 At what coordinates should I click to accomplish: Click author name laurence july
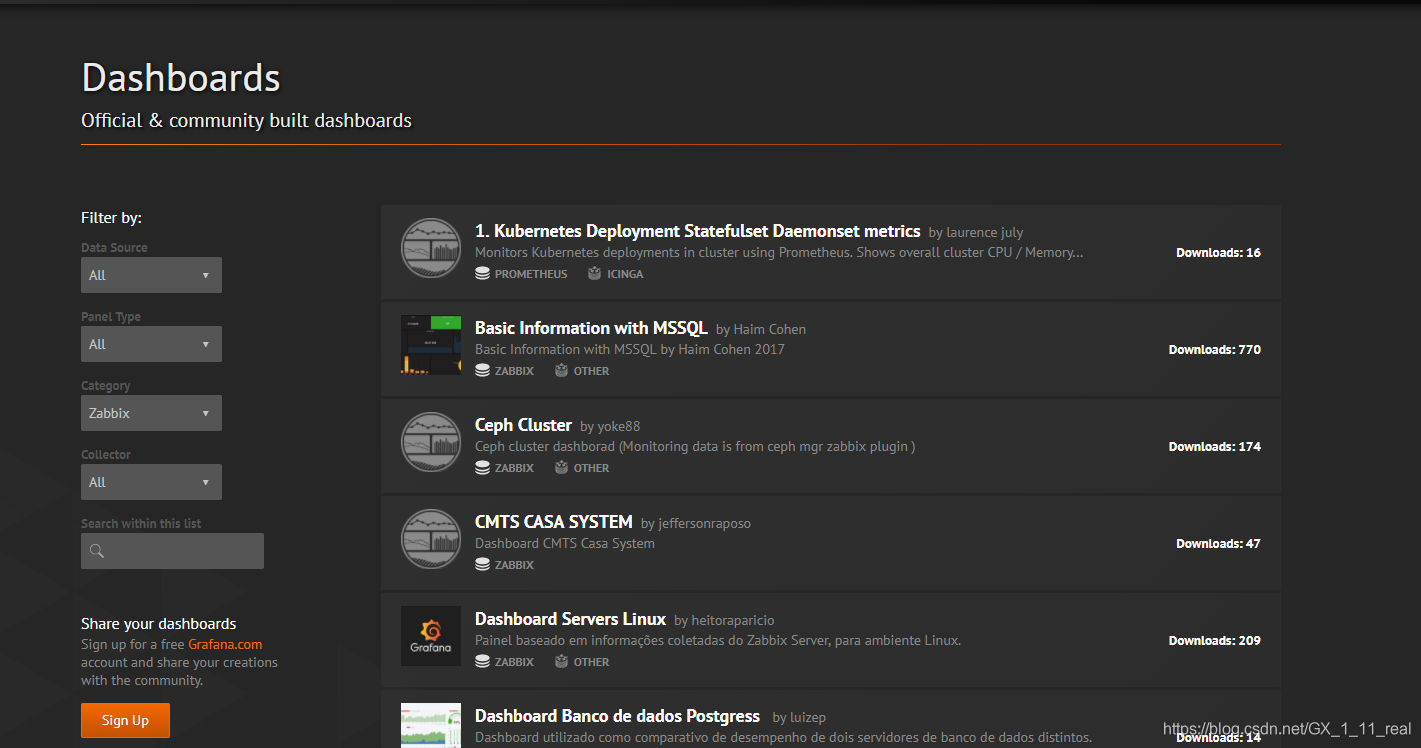point(984,233)
